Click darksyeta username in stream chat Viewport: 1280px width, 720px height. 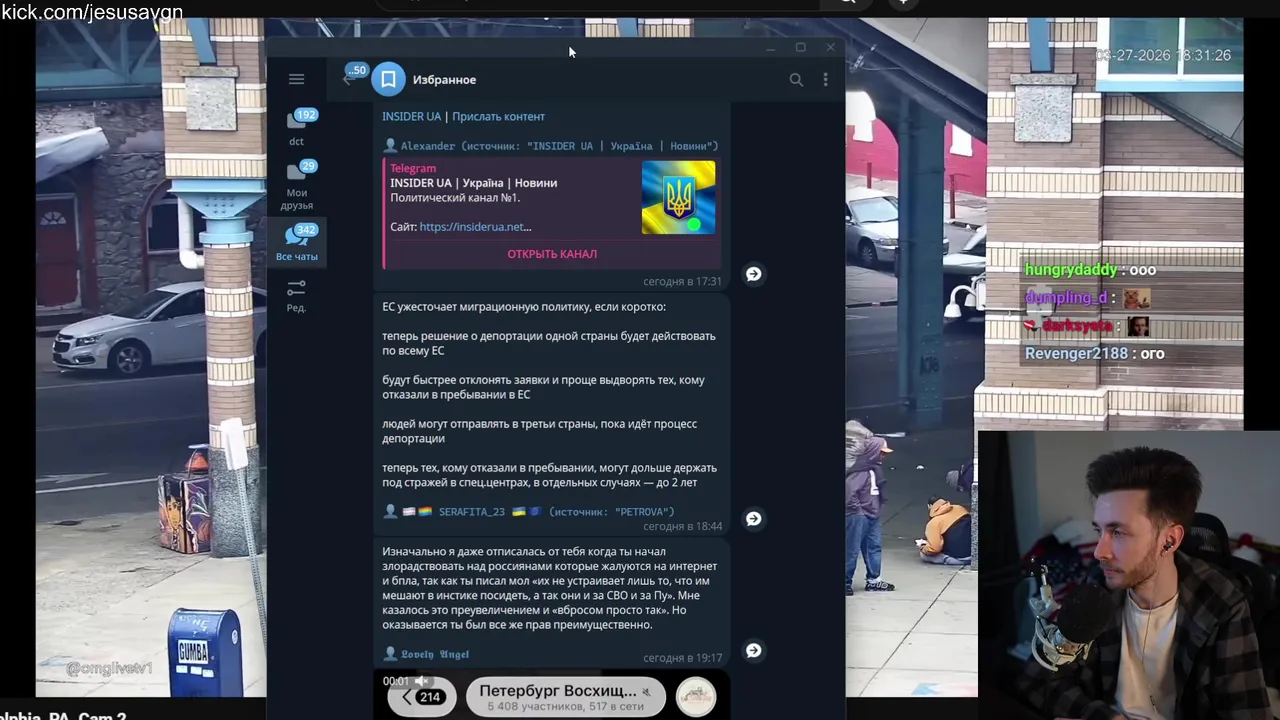click(1077, 326)
